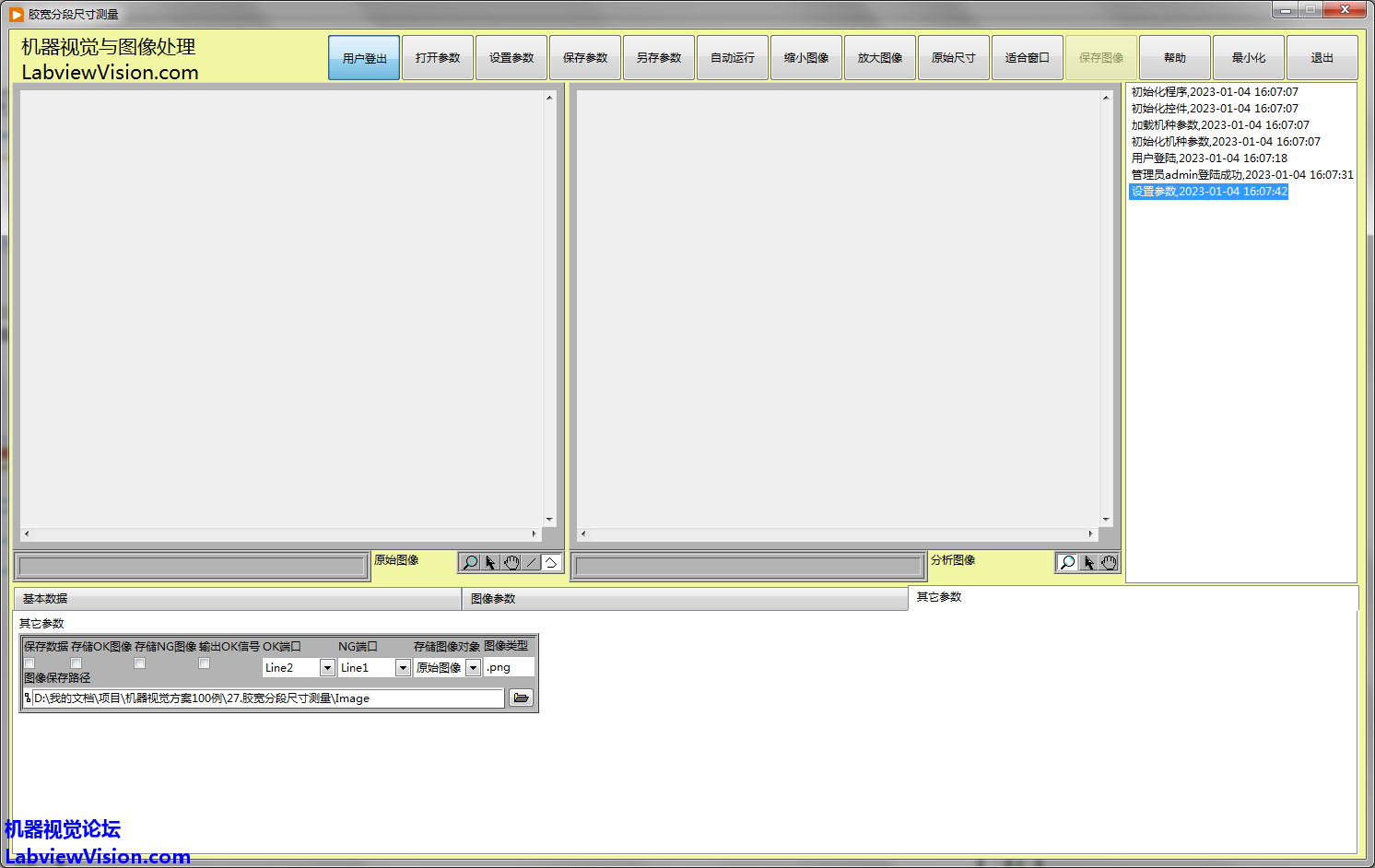Enable the 保存数据 checkbox
Viewport: 1375px width, 868px height.
click(29, 663)
